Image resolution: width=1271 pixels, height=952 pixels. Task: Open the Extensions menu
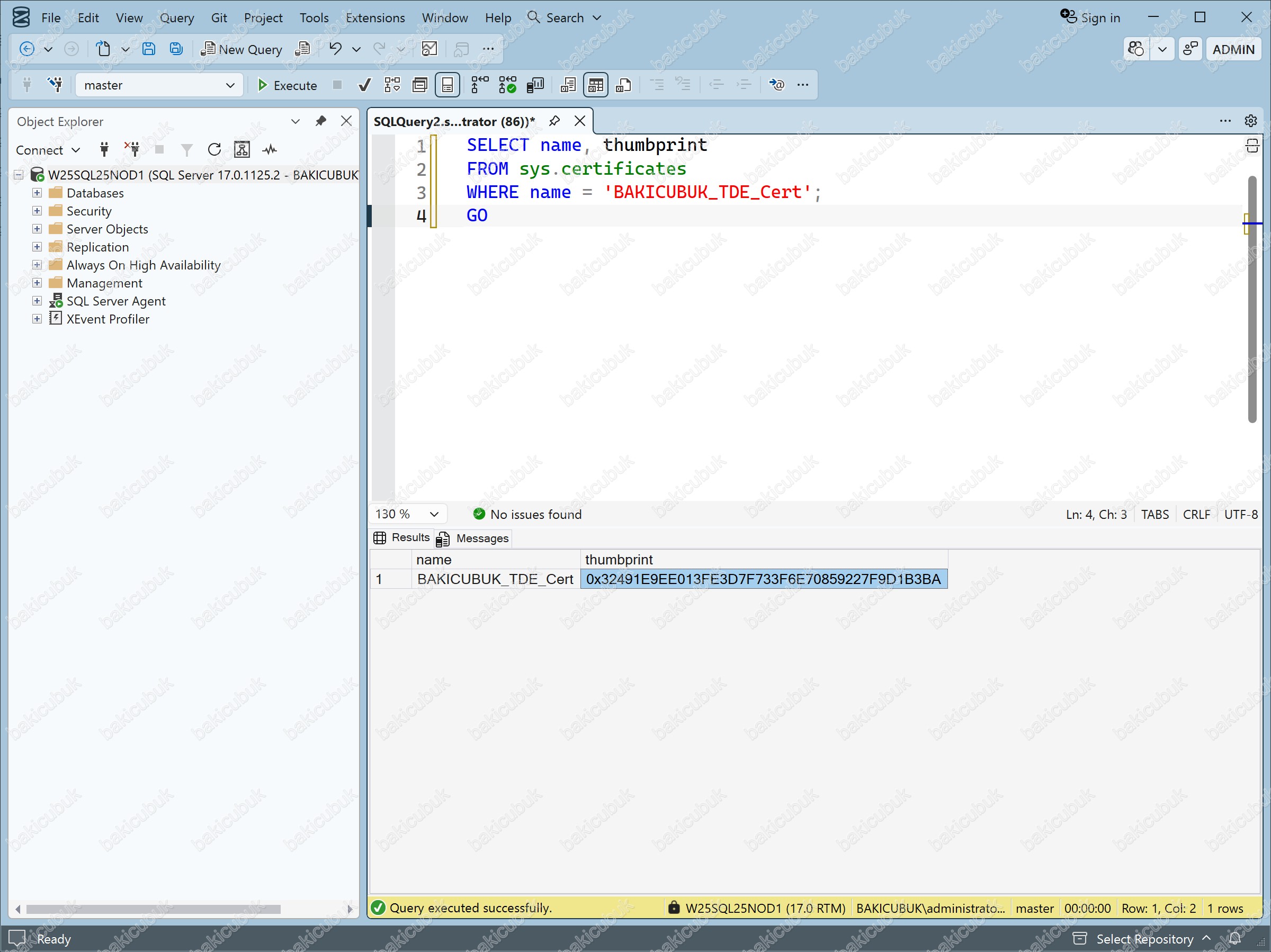click(374, 18)
